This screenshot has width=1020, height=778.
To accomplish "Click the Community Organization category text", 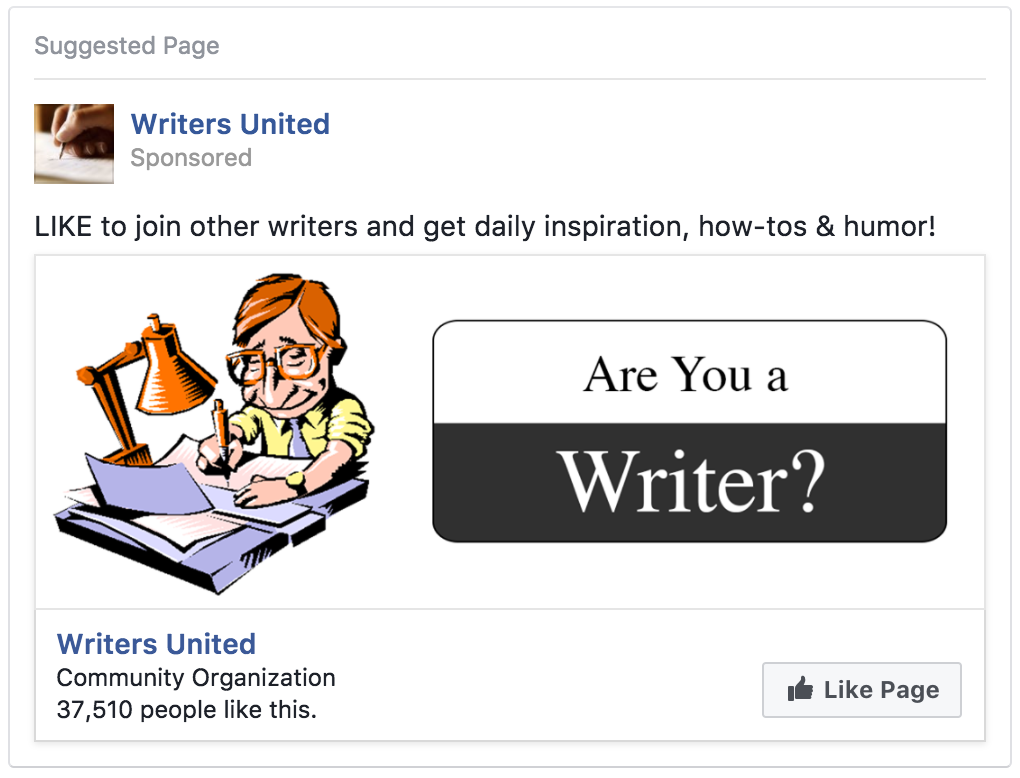I will [196, 678].
